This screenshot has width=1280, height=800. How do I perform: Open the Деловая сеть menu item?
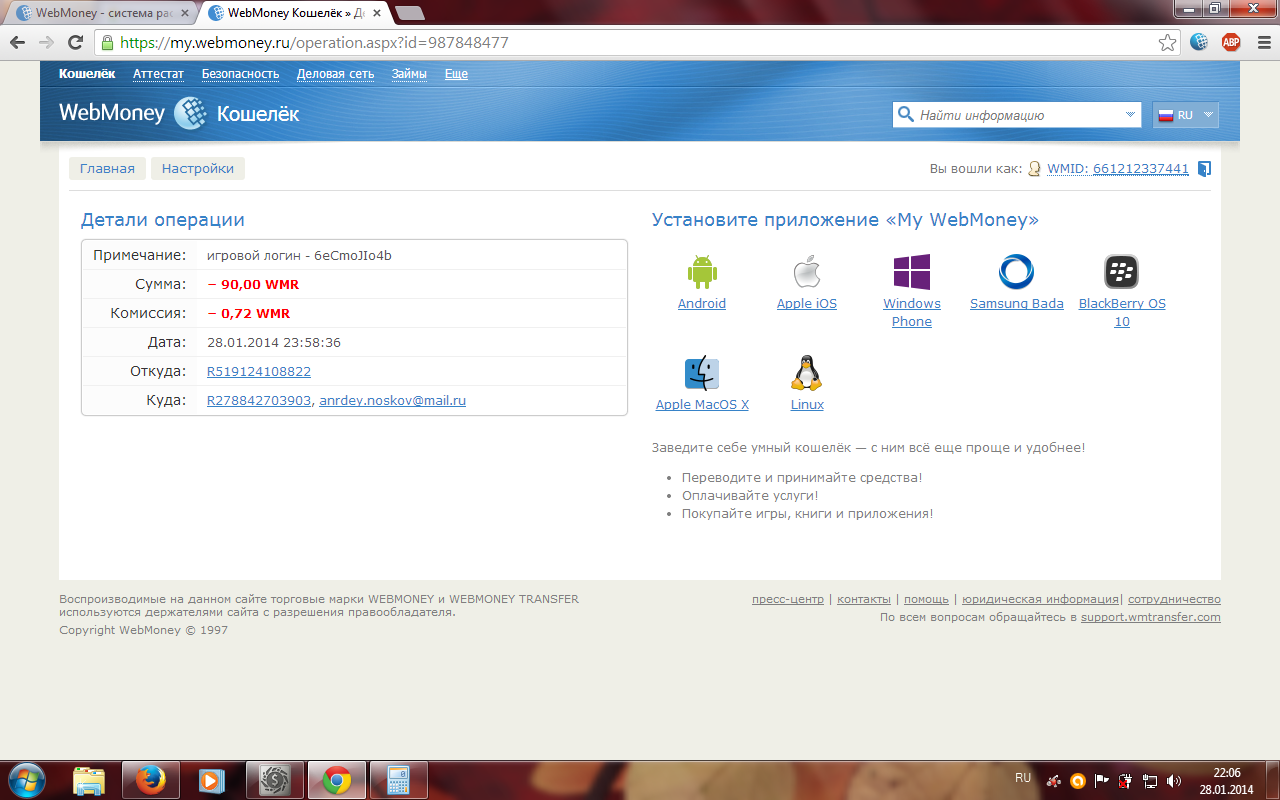coord(335,74)
